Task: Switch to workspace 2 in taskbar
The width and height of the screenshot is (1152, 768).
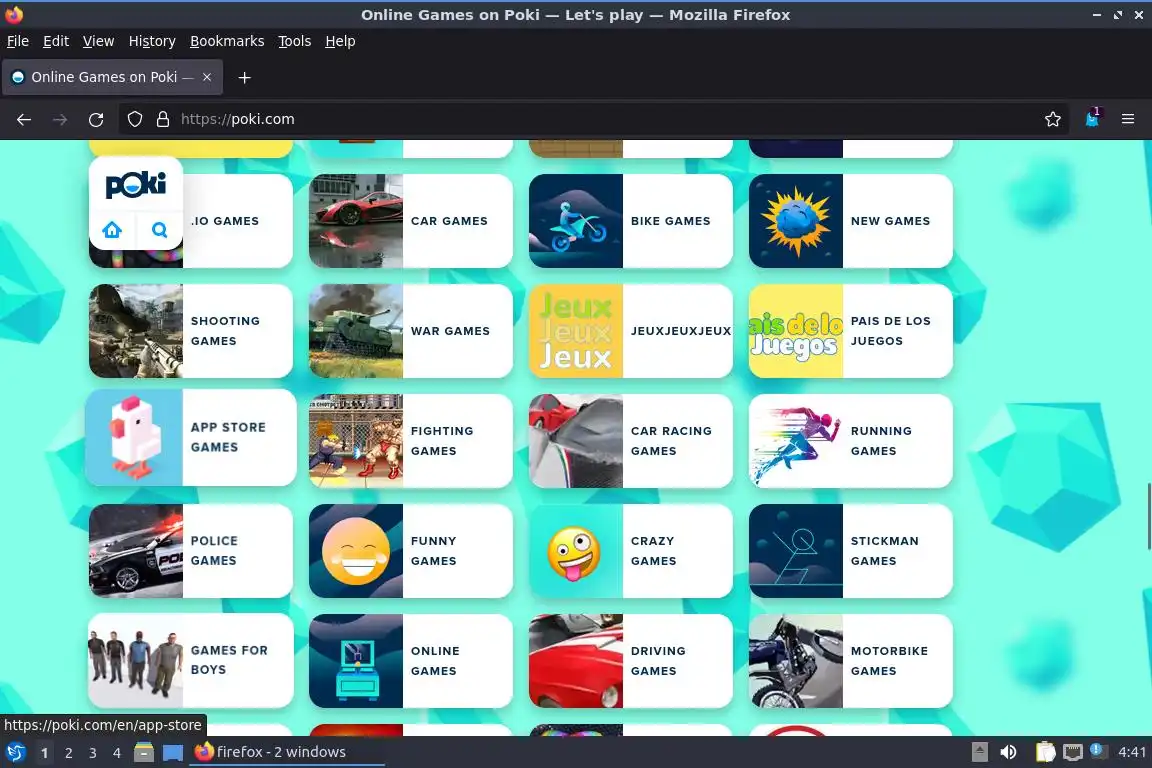Action: coord(68,753)
